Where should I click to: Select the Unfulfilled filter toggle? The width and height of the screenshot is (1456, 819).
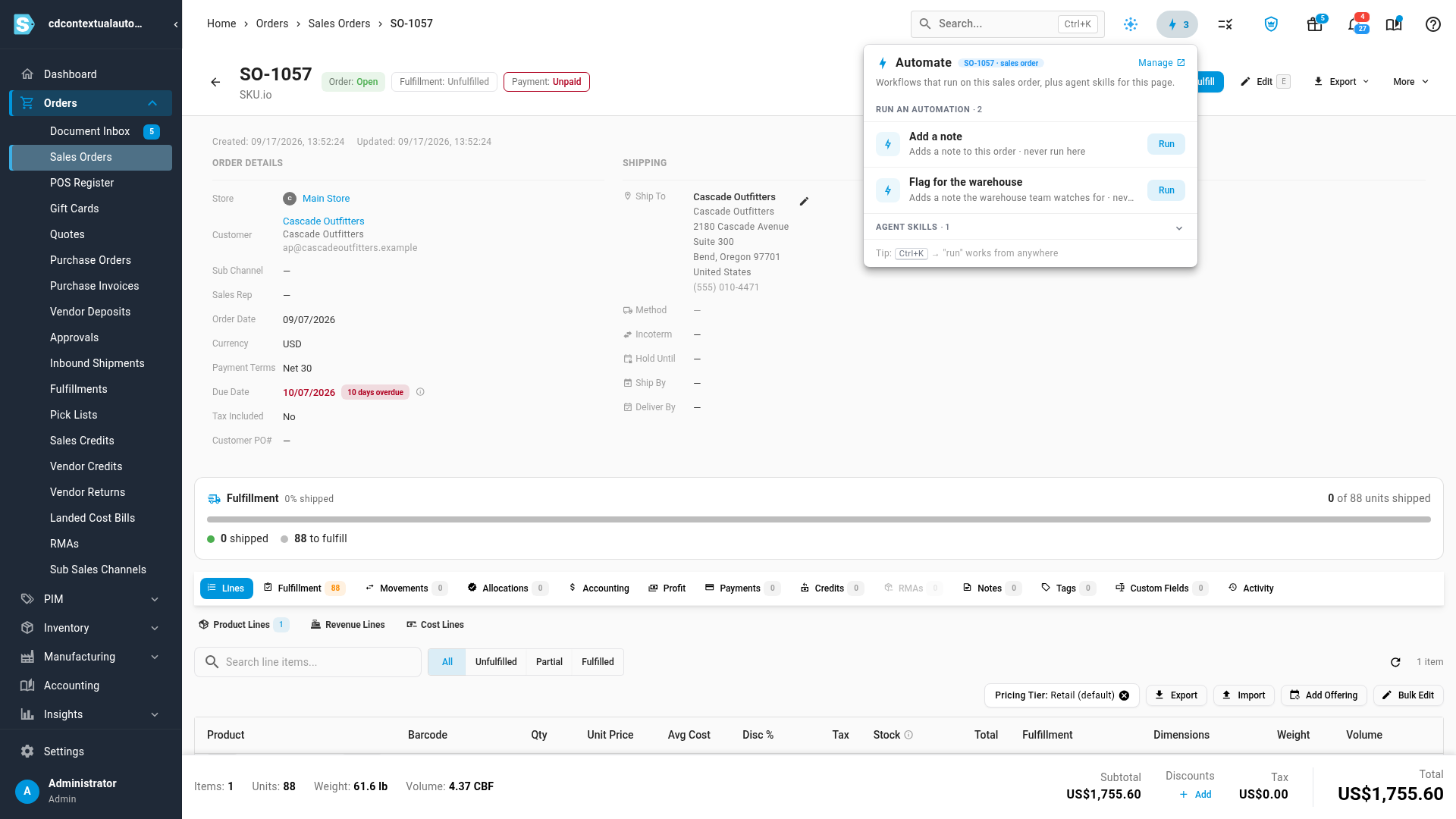point(496,662)
